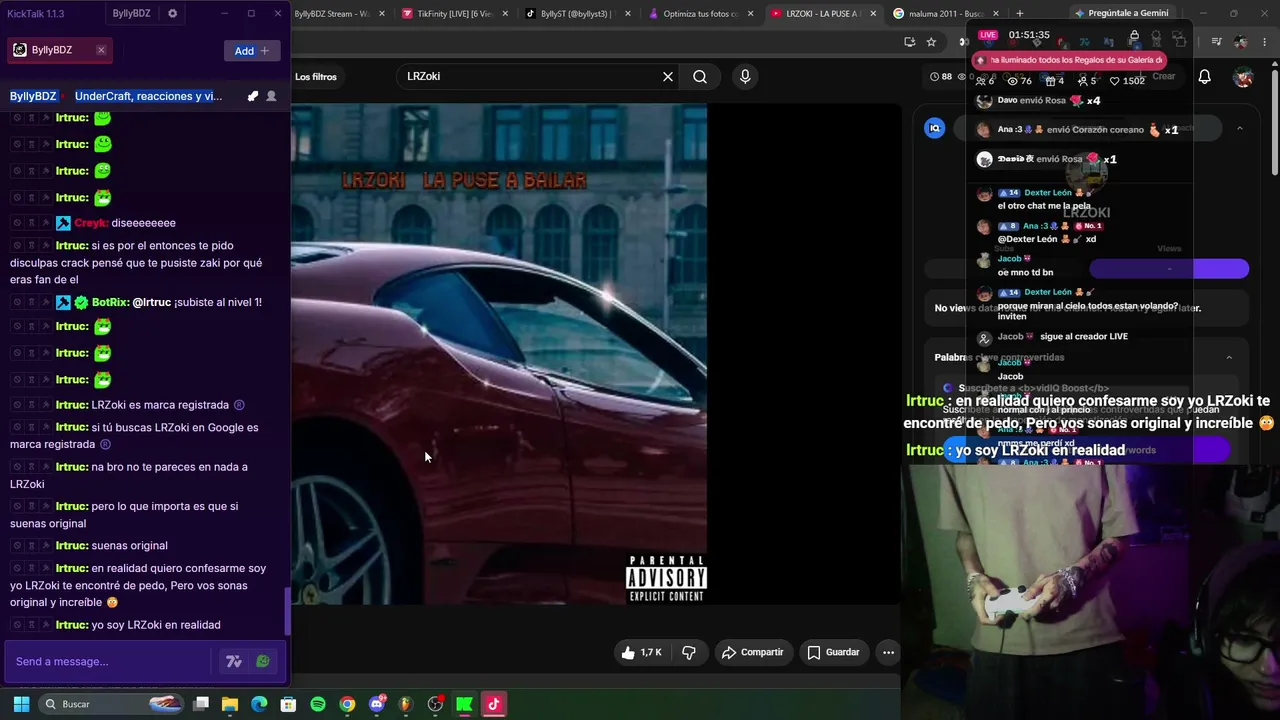
Task: Click the Windows Buscar search box
Action: pos(112,704)
